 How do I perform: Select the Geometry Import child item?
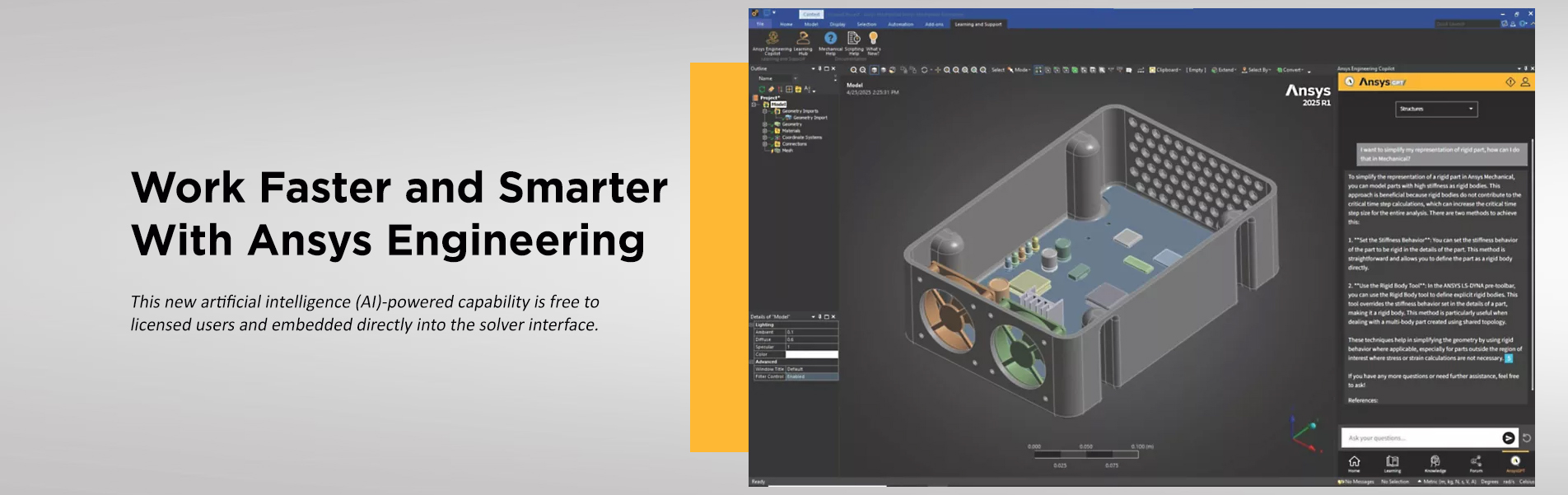pos(810,118)
